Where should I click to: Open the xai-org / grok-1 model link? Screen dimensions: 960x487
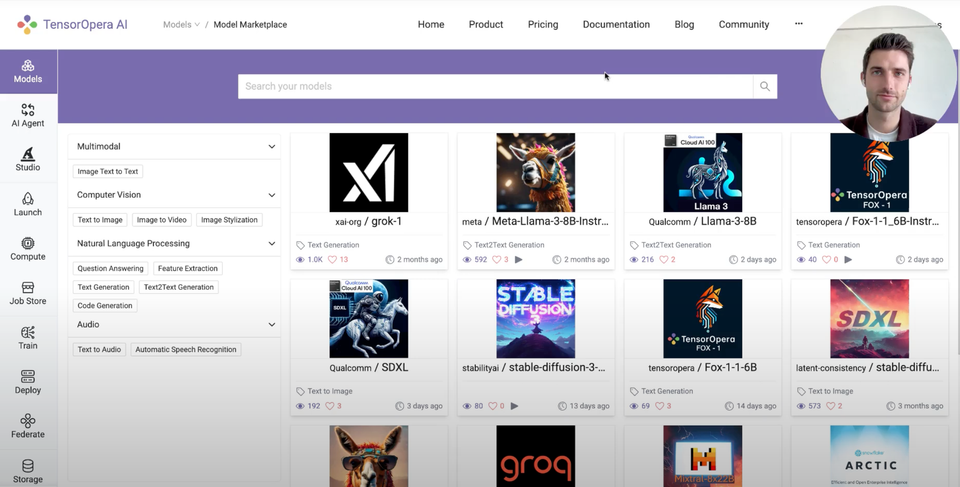(369, 221)
